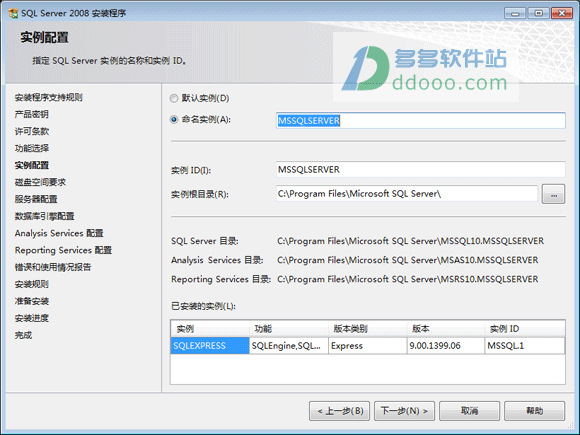
Task: Click the browse button for instance root directory
Action: [x=553, y=194]
